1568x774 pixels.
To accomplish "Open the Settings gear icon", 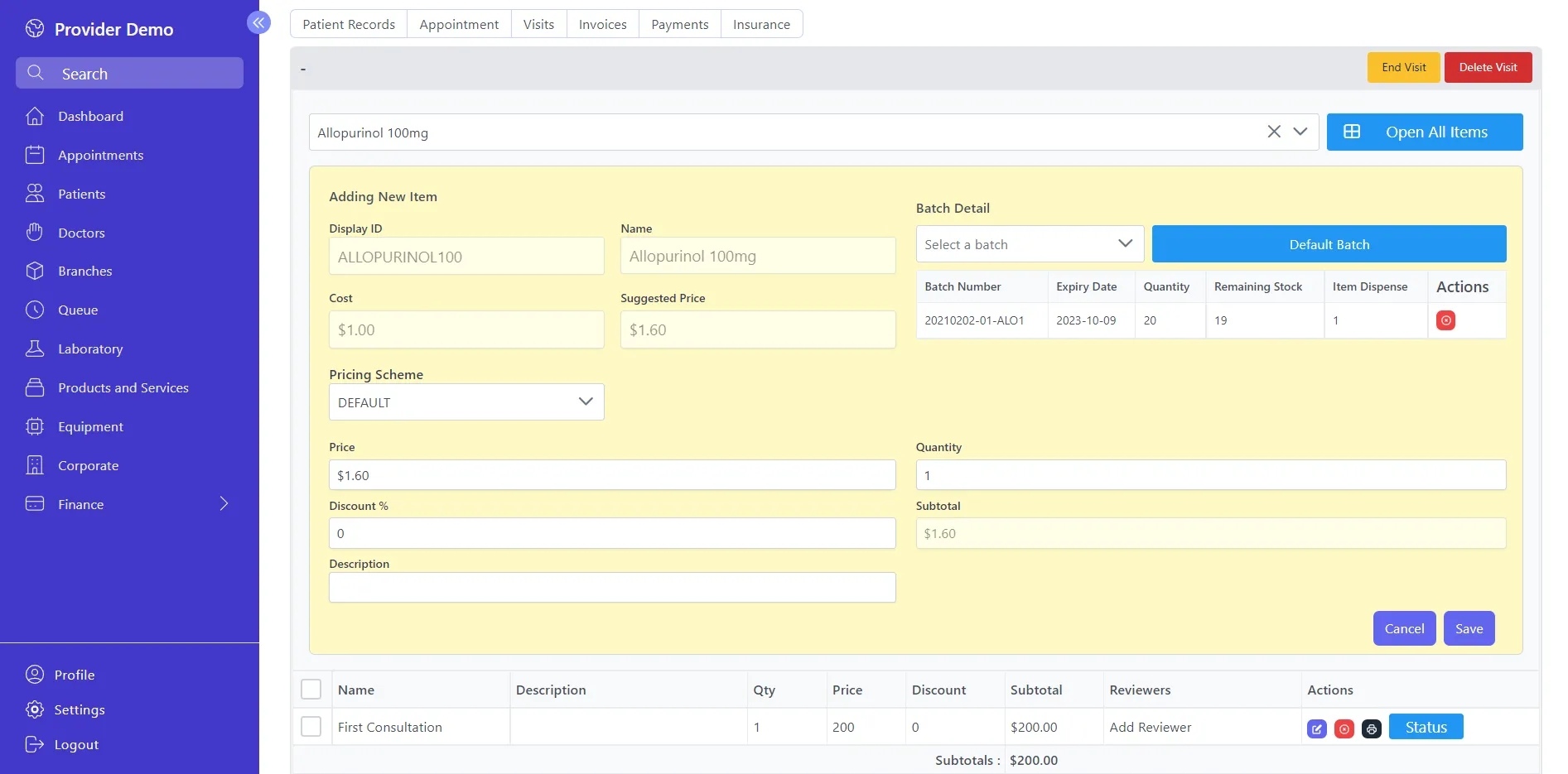I will coord(35,709).
